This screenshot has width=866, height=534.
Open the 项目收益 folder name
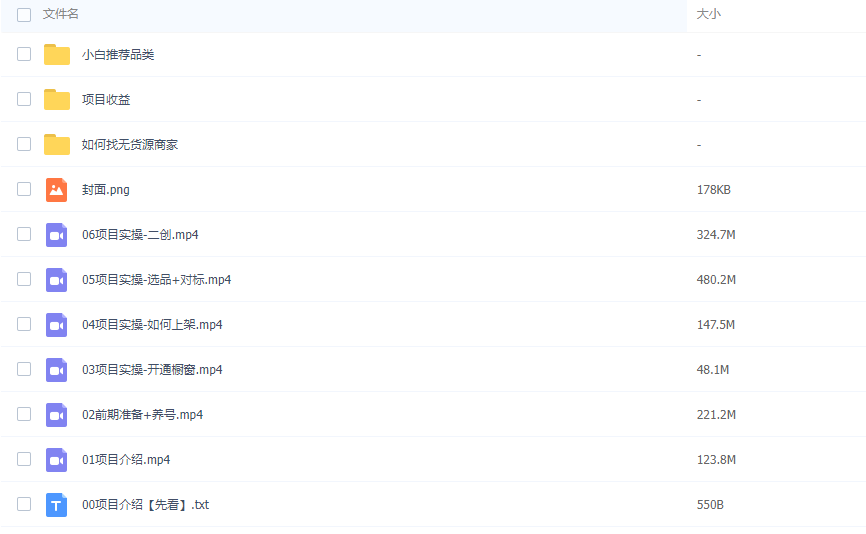(106, 100)
